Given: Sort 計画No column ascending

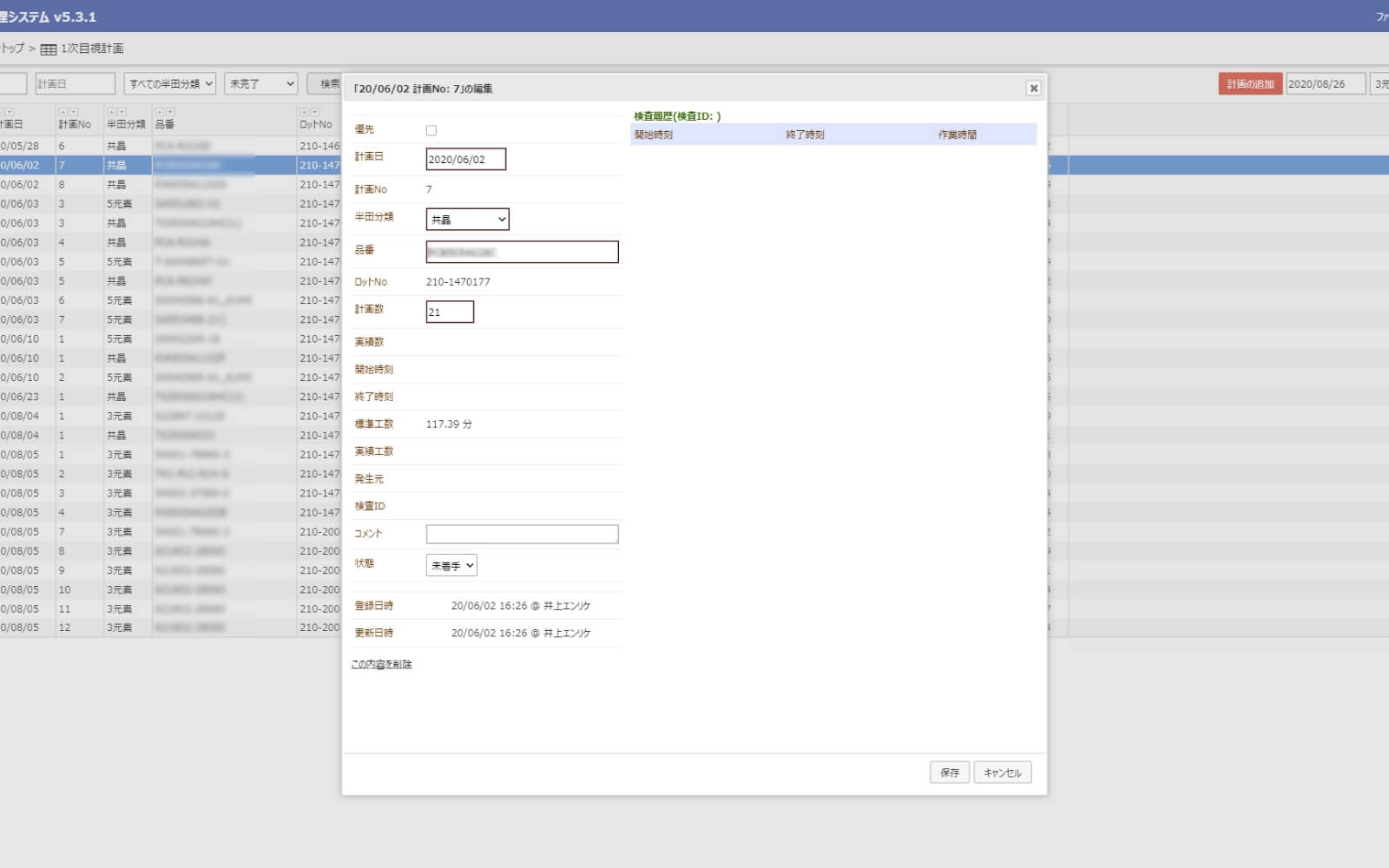Looking at the screenshot, I should (63, 112).
